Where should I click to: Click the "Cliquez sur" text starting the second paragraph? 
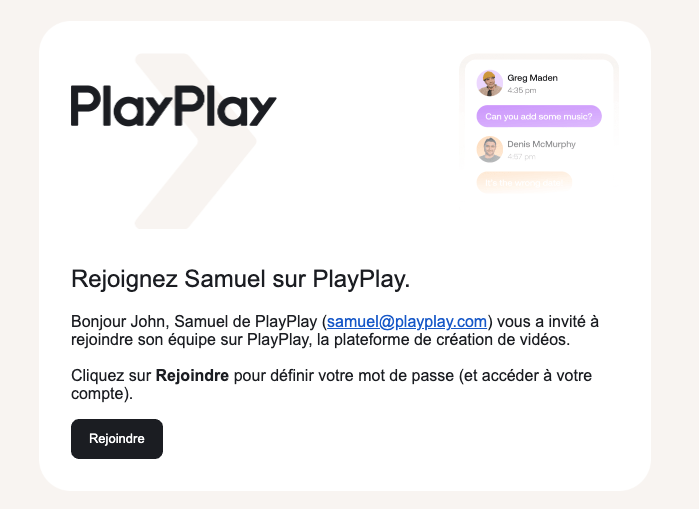point(111,376)
